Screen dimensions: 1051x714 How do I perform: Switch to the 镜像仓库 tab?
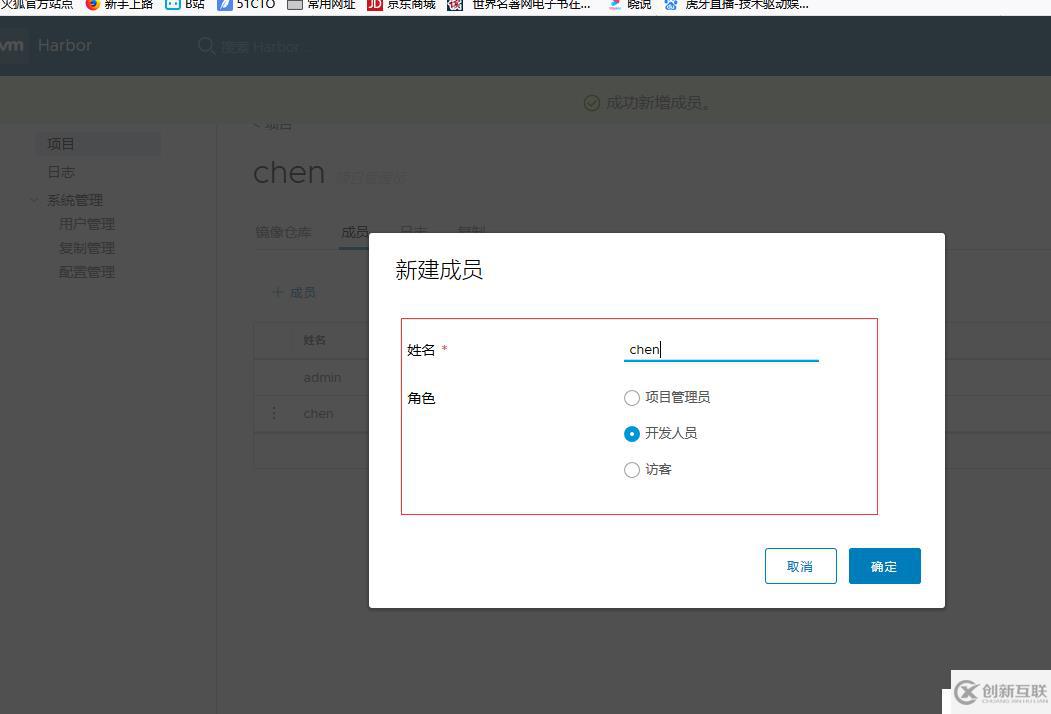(283, 231)
